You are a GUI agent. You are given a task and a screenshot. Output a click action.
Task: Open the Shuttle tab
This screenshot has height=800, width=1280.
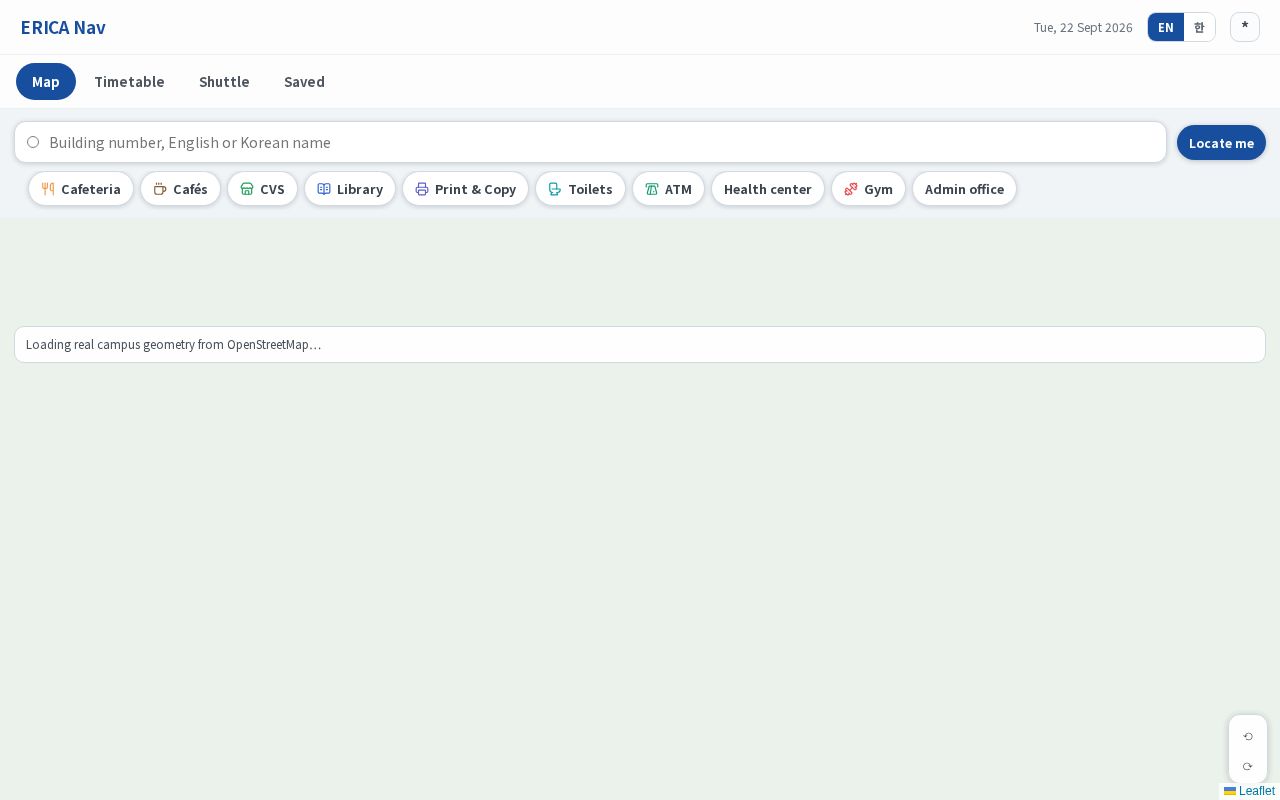tap(224, 82)
